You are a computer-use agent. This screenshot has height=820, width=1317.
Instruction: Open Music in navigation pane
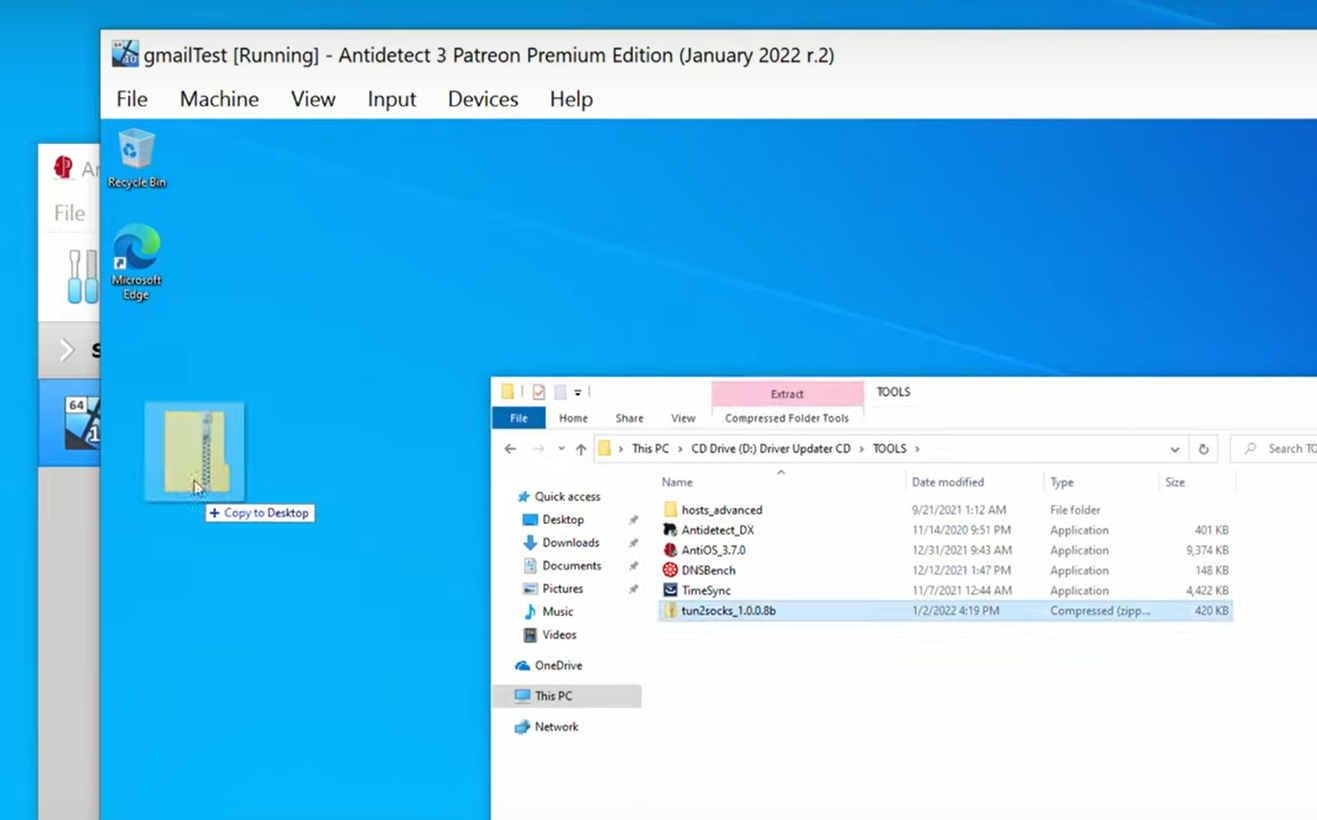coord(557,611)
